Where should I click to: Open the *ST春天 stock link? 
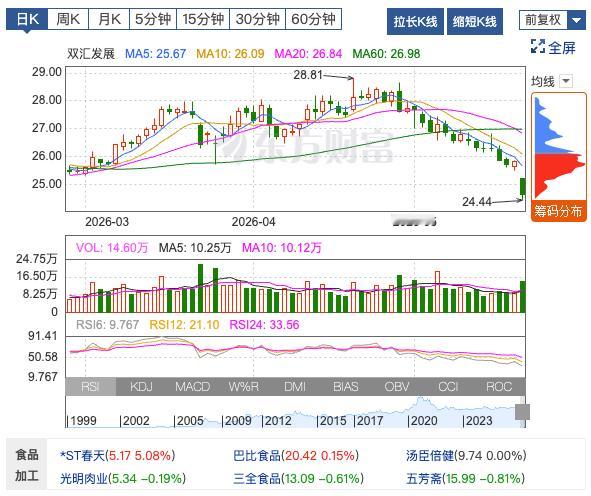click(x=82, y=456)
